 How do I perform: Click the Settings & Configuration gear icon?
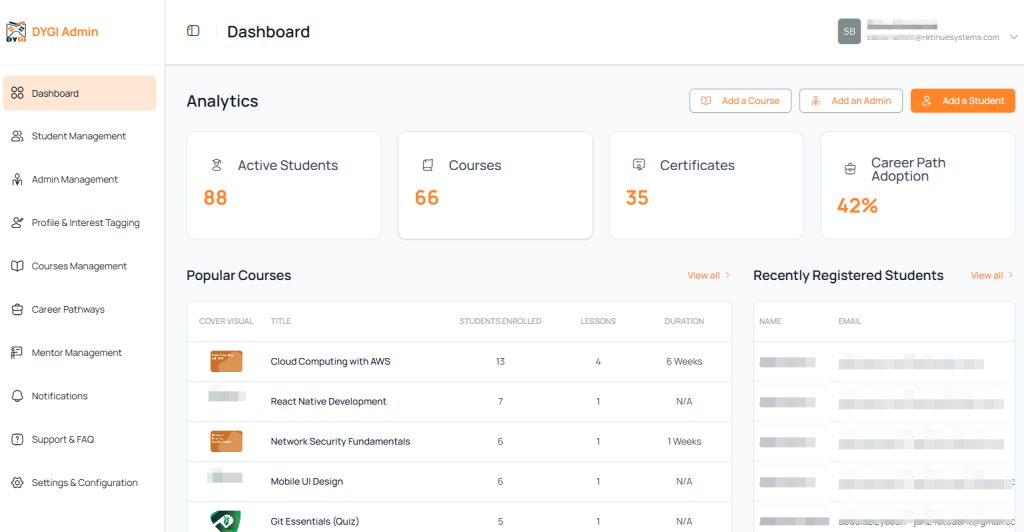[17, 483]
